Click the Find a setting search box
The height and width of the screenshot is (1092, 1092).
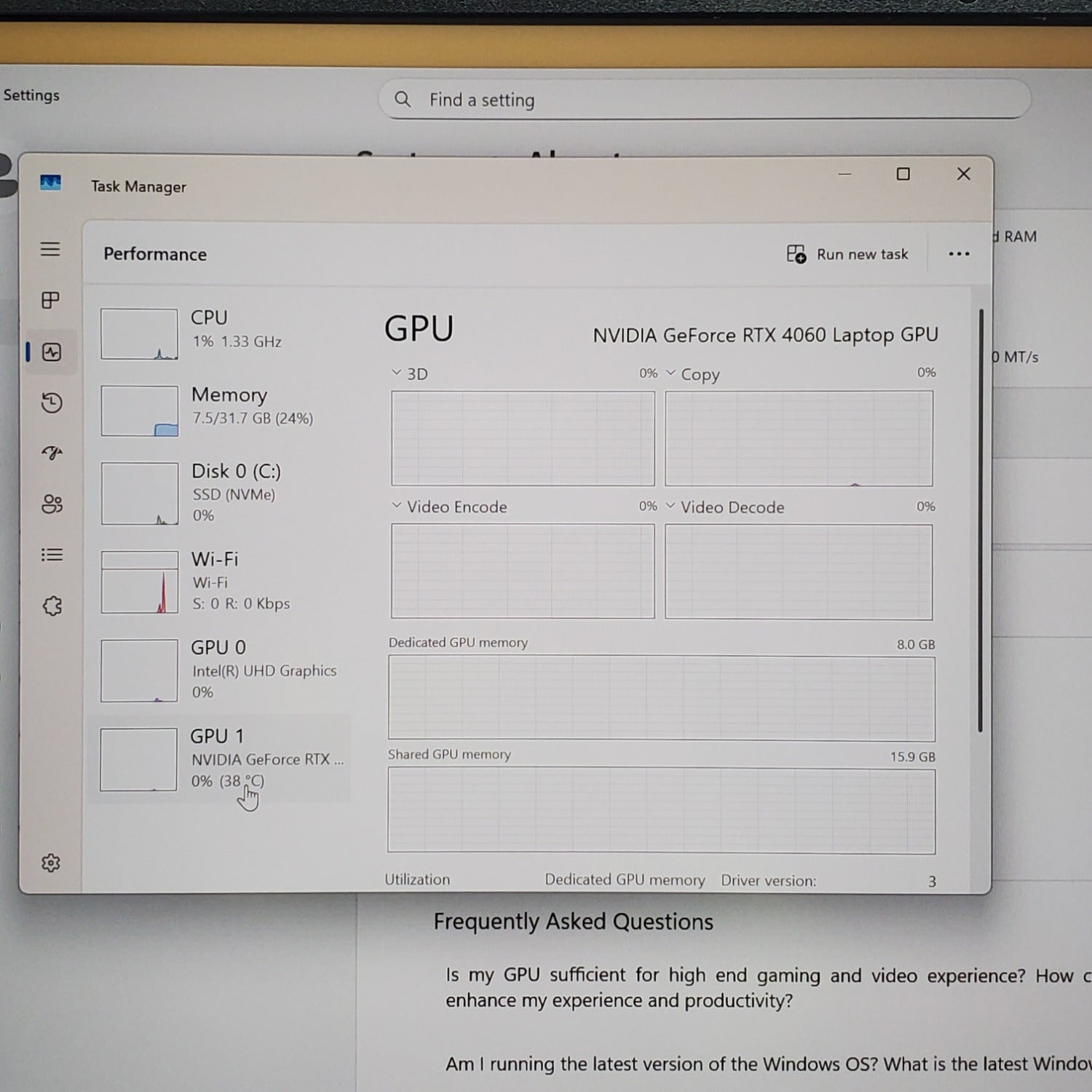click(703, 100)
